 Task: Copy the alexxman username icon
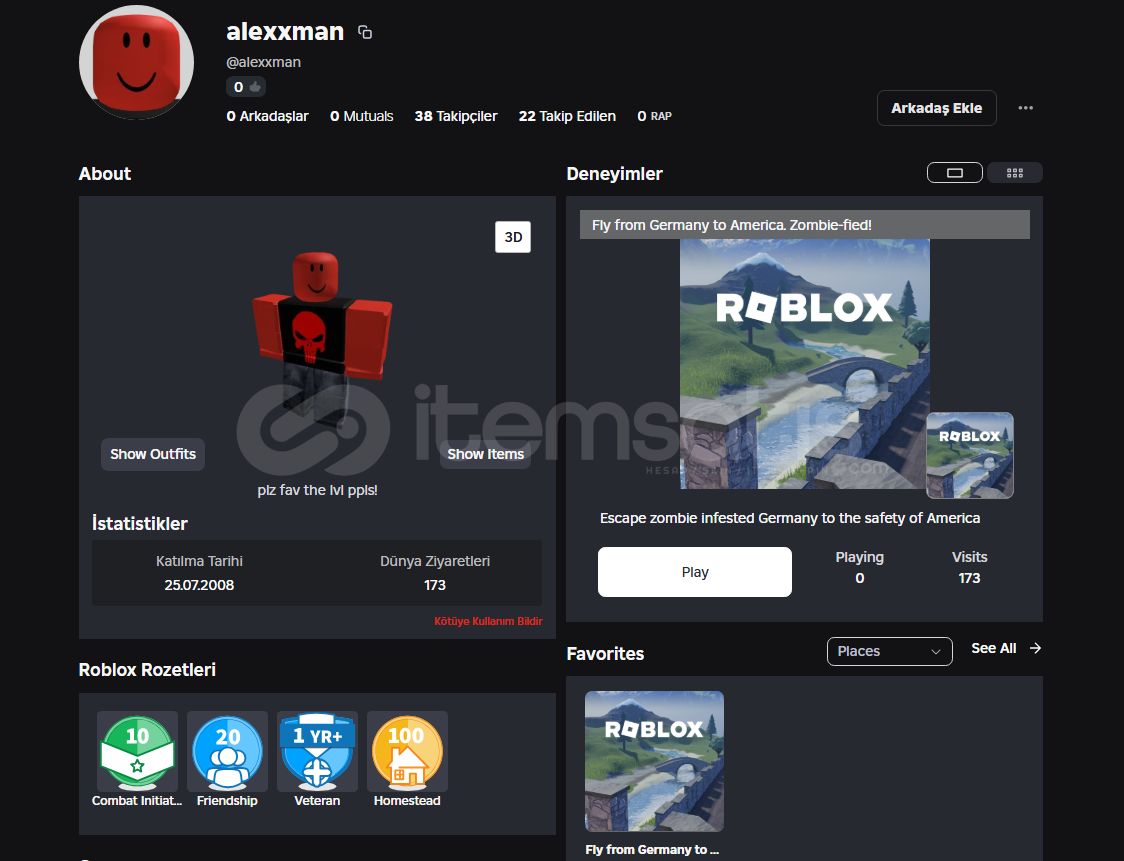click(x=365, y=32)
